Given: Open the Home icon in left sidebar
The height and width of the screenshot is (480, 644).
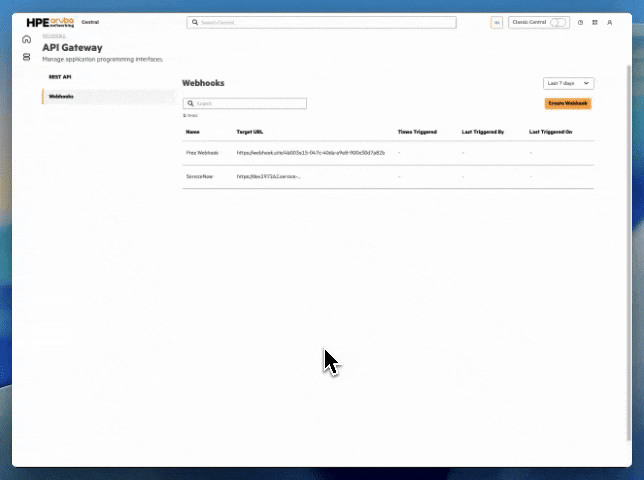Looking at the screenshot, I should point(27,39).
